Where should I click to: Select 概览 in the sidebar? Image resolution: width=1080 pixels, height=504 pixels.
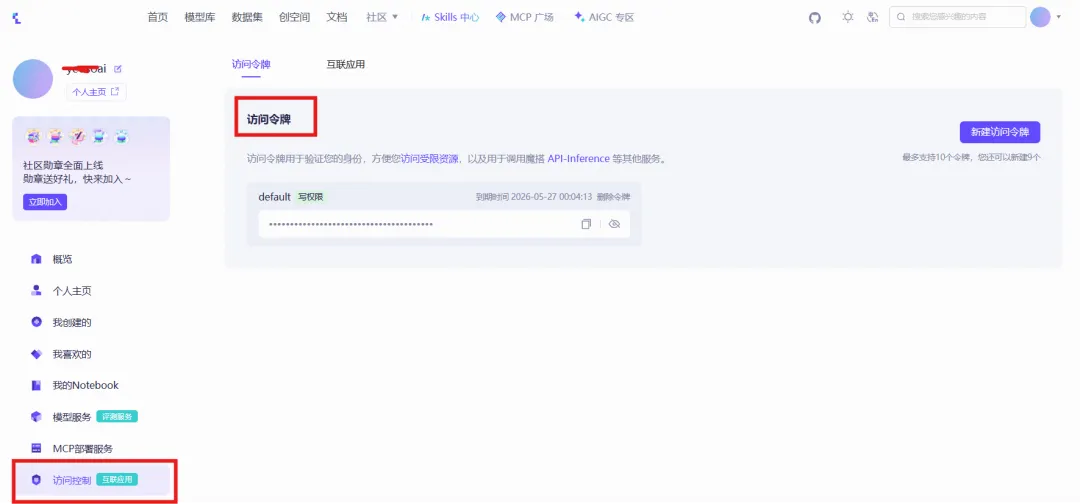coord(63,259)
